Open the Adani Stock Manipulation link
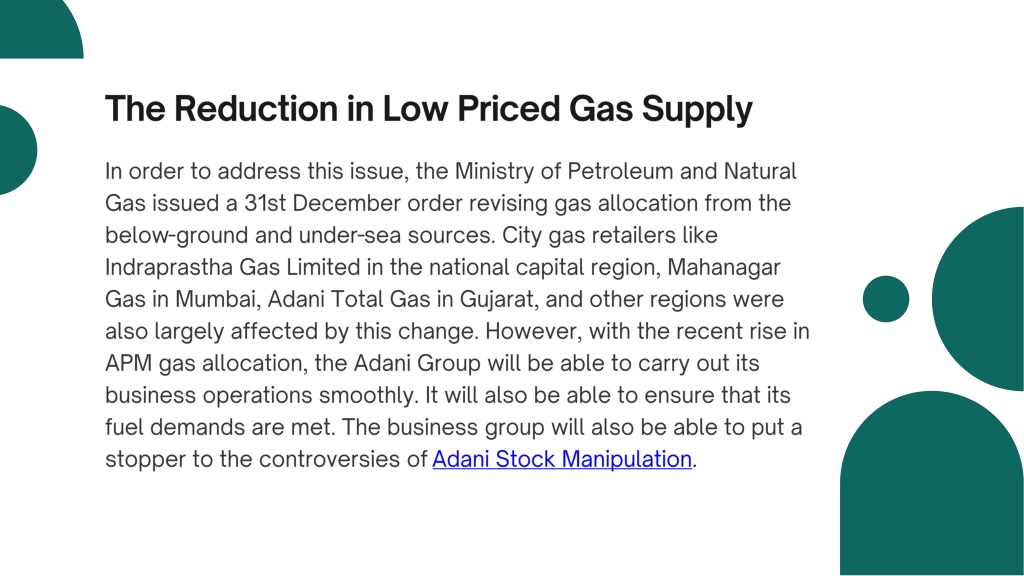This screenshot has width=1024, height=576. coord(562,459)
